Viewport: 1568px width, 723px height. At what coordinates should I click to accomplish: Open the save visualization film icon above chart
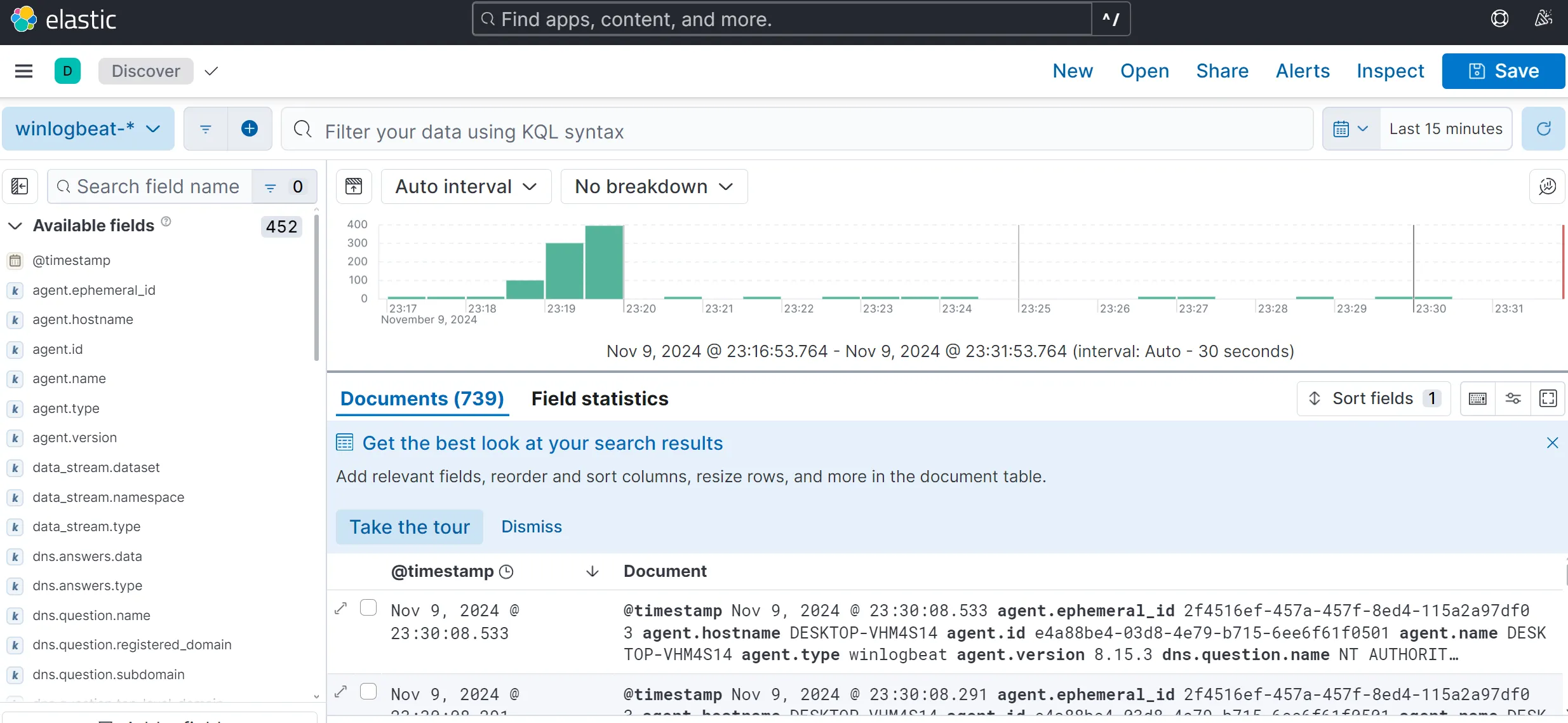coord(354,186)
